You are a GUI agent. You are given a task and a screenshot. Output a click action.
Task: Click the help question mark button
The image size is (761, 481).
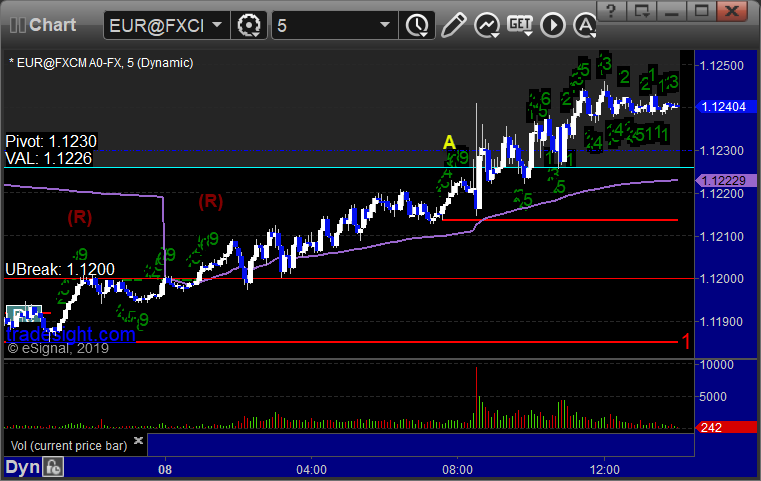[x=611, y=10]
